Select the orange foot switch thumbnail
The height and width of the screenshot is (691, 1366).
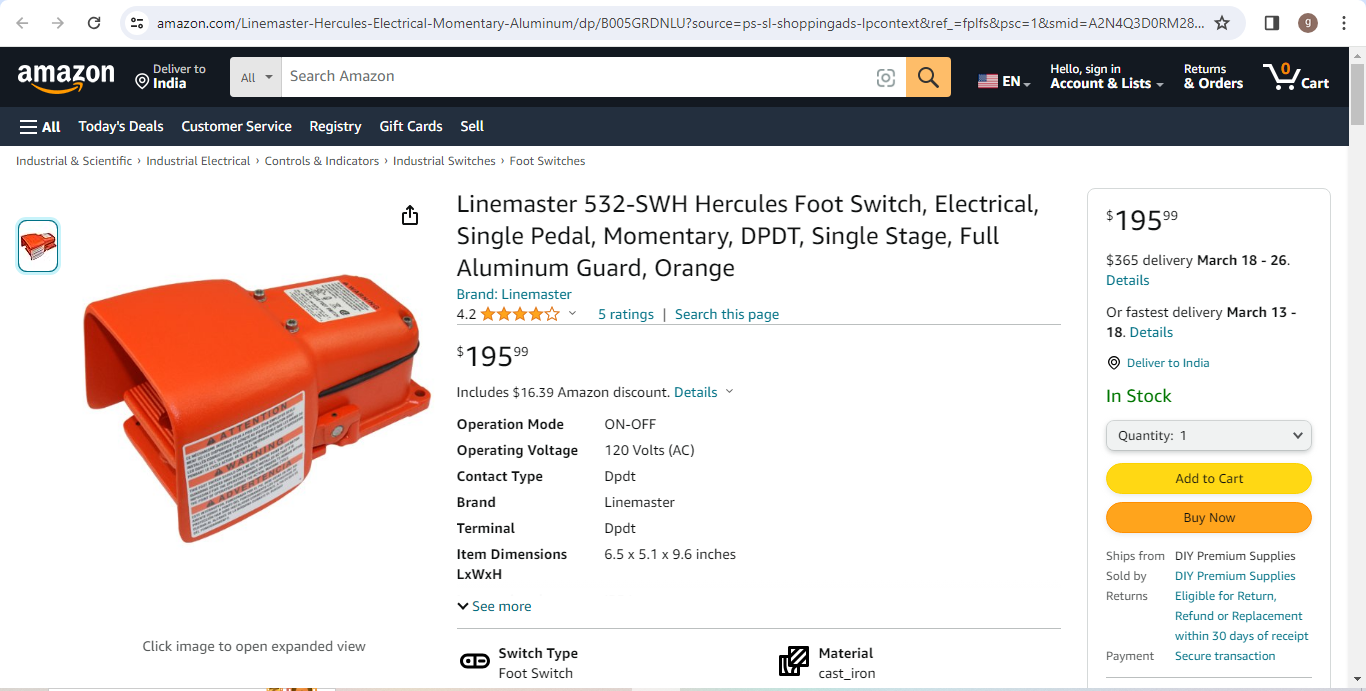pos(38,246)
